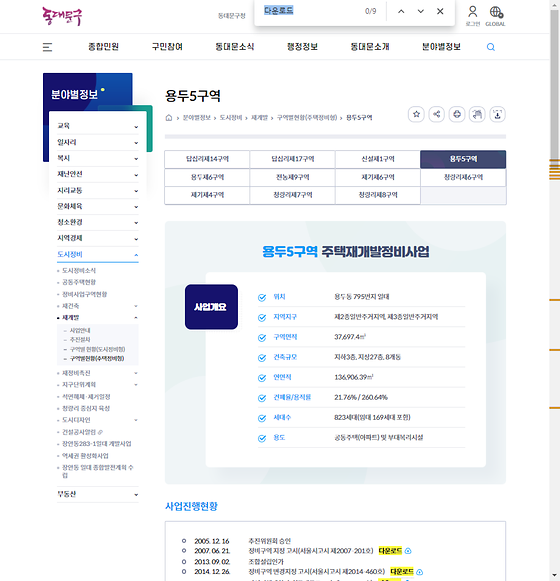Open 공동주택현황 sidebar link
Image resolution: width=560 pixels, height=581 pixels.
coord(79,282)
